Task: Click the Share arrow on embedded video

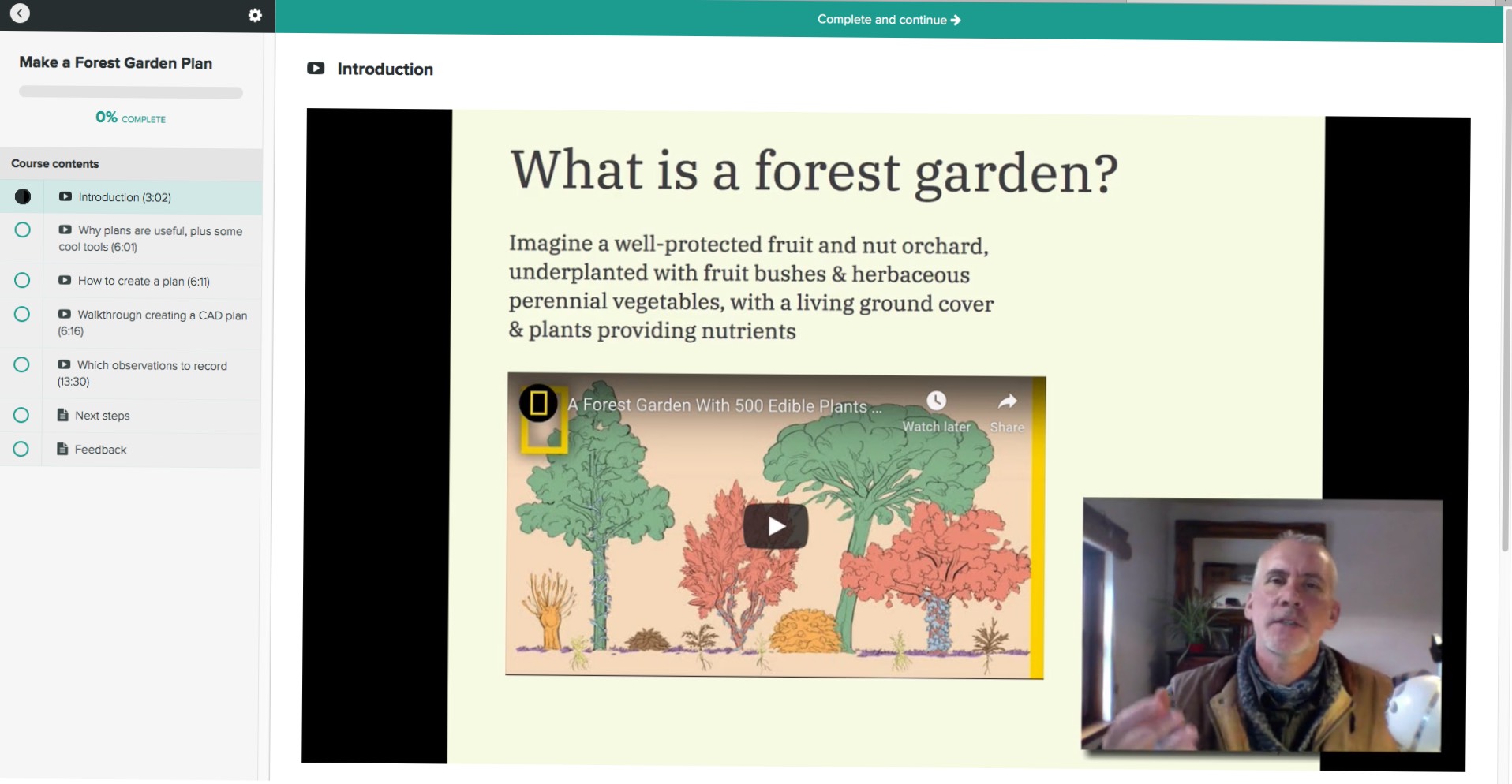Action: point(1008,401)
